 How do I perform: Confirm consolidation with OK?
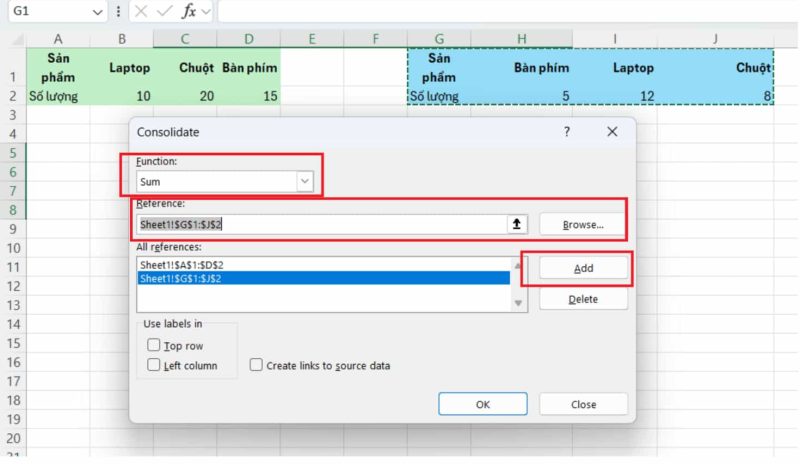pos(483,404)
